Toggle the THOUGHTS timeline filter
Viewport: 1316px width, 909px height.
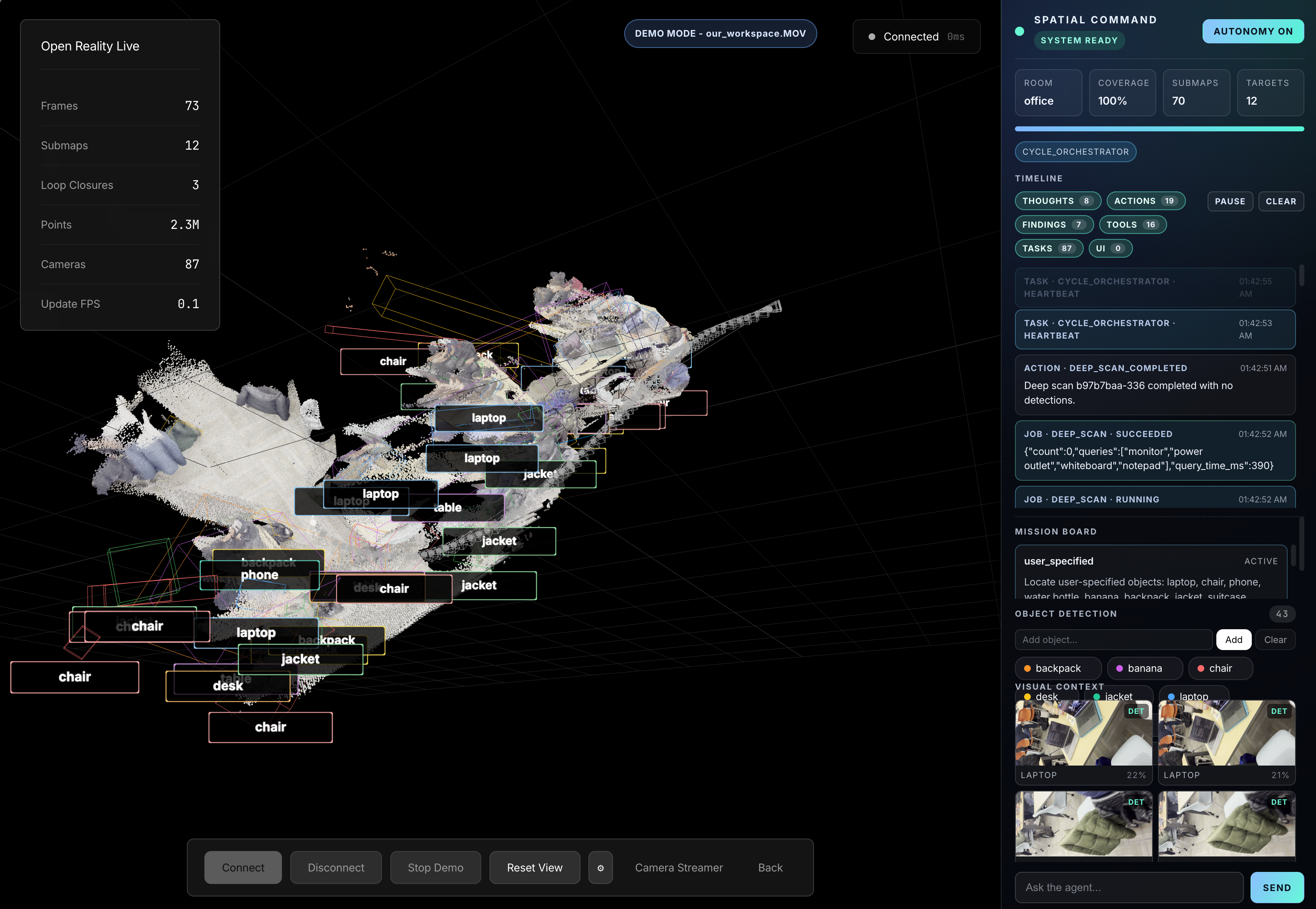tap(1057, 201)
